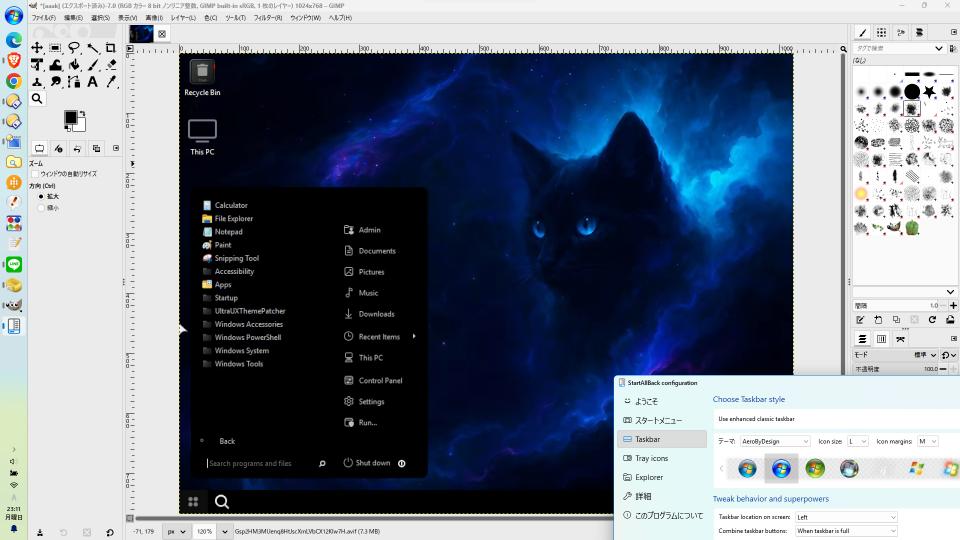Image resolution: width=960 pixels, height=540 pixels.
Task: Open Explorer section in StartAllBack
Action: pos(662,477)
